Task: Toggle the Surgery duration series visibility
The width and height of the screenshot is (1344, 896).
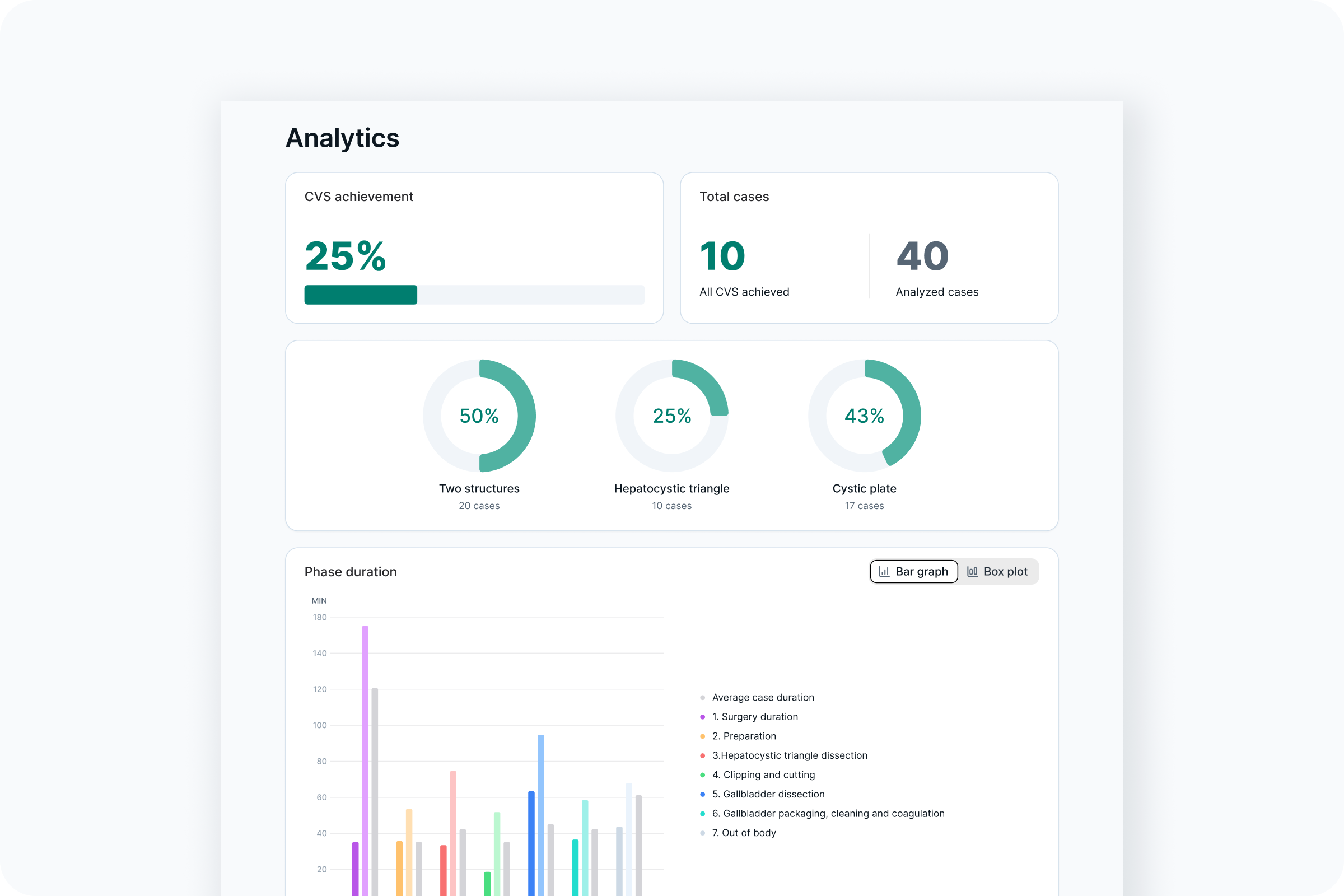Action: pyautogui.click(x=755, y=717)
